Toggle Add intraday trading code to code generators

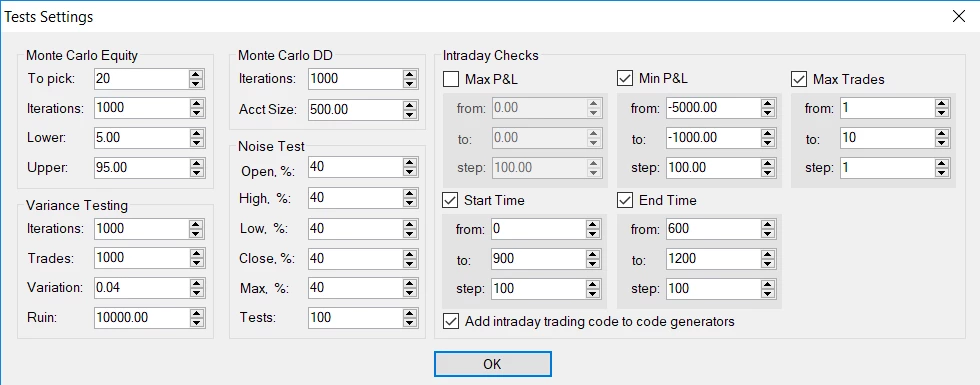click(451, 322)
